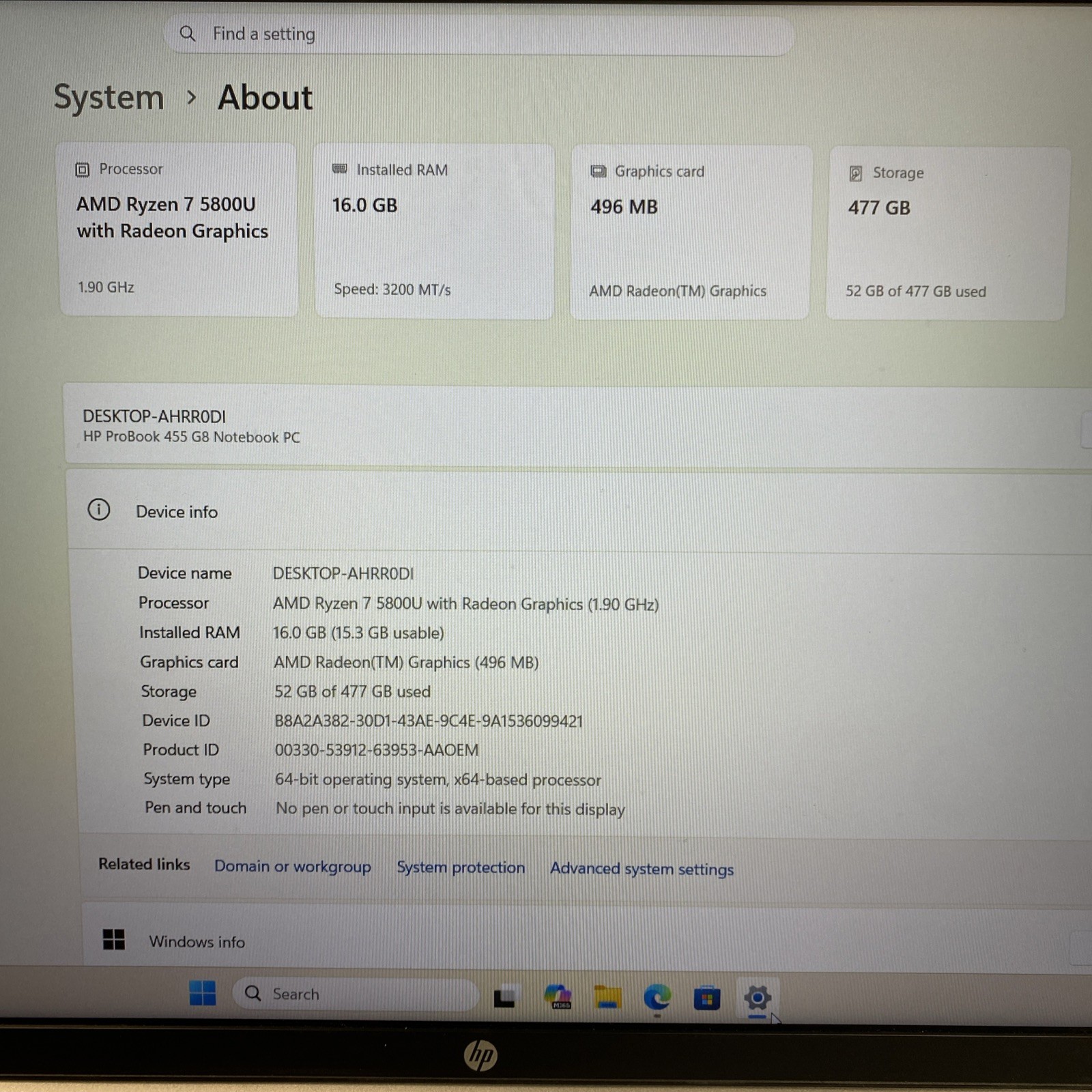Image resolution: width=1092 pixels, height=1092 pixels.
Task: Launch Microsoft Edge from taskbar
Action: click(657, 998)
